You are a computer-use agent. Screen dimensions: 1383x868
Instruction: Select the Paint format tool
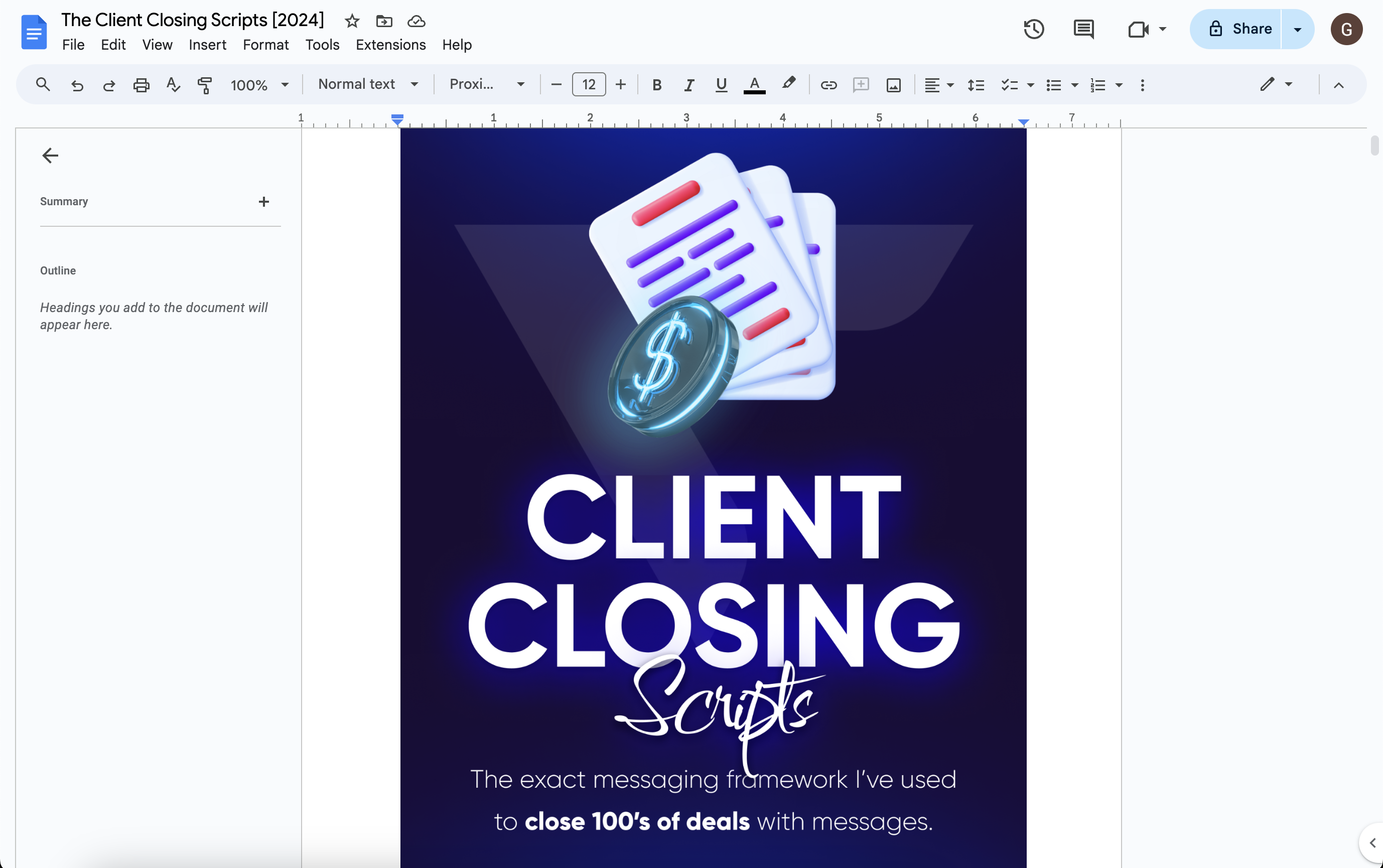pos(204,85)
